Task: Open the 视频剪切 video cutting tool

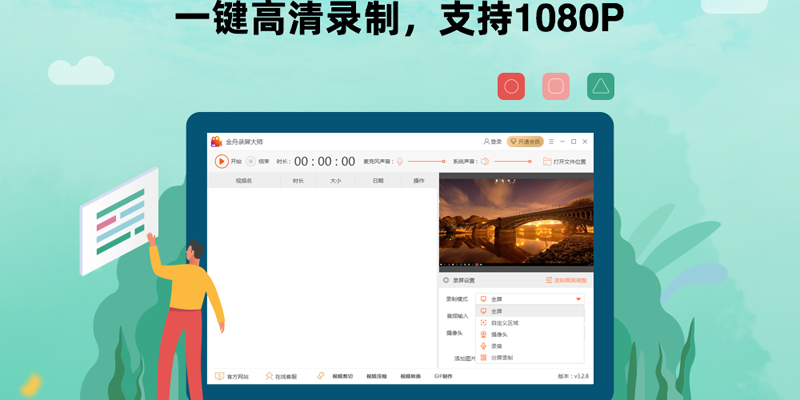Action: tap(344, 377)
